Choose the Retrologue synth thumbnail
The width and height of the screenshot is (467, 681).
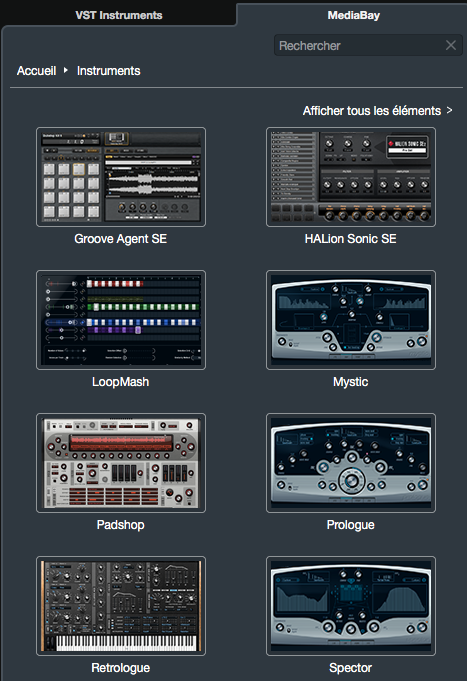point(121,606)
